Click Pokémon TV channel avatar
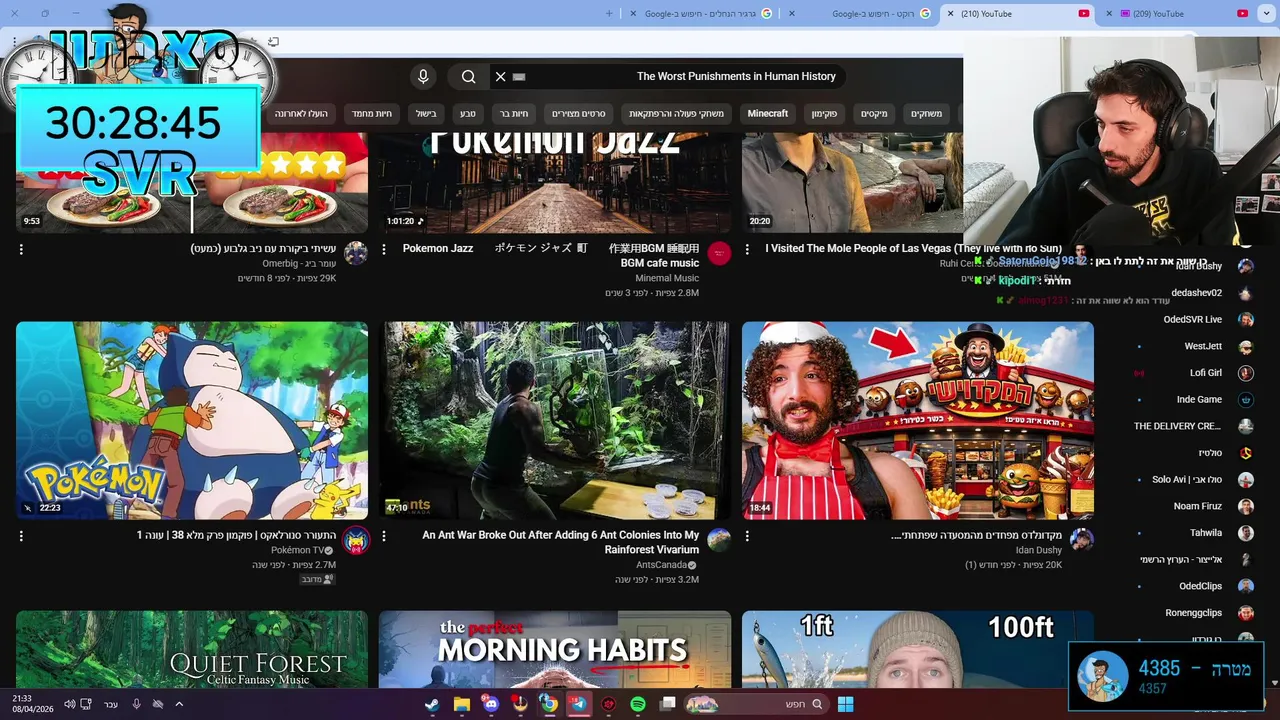This screenshot has height=720, width=1280. pos(355,540)
